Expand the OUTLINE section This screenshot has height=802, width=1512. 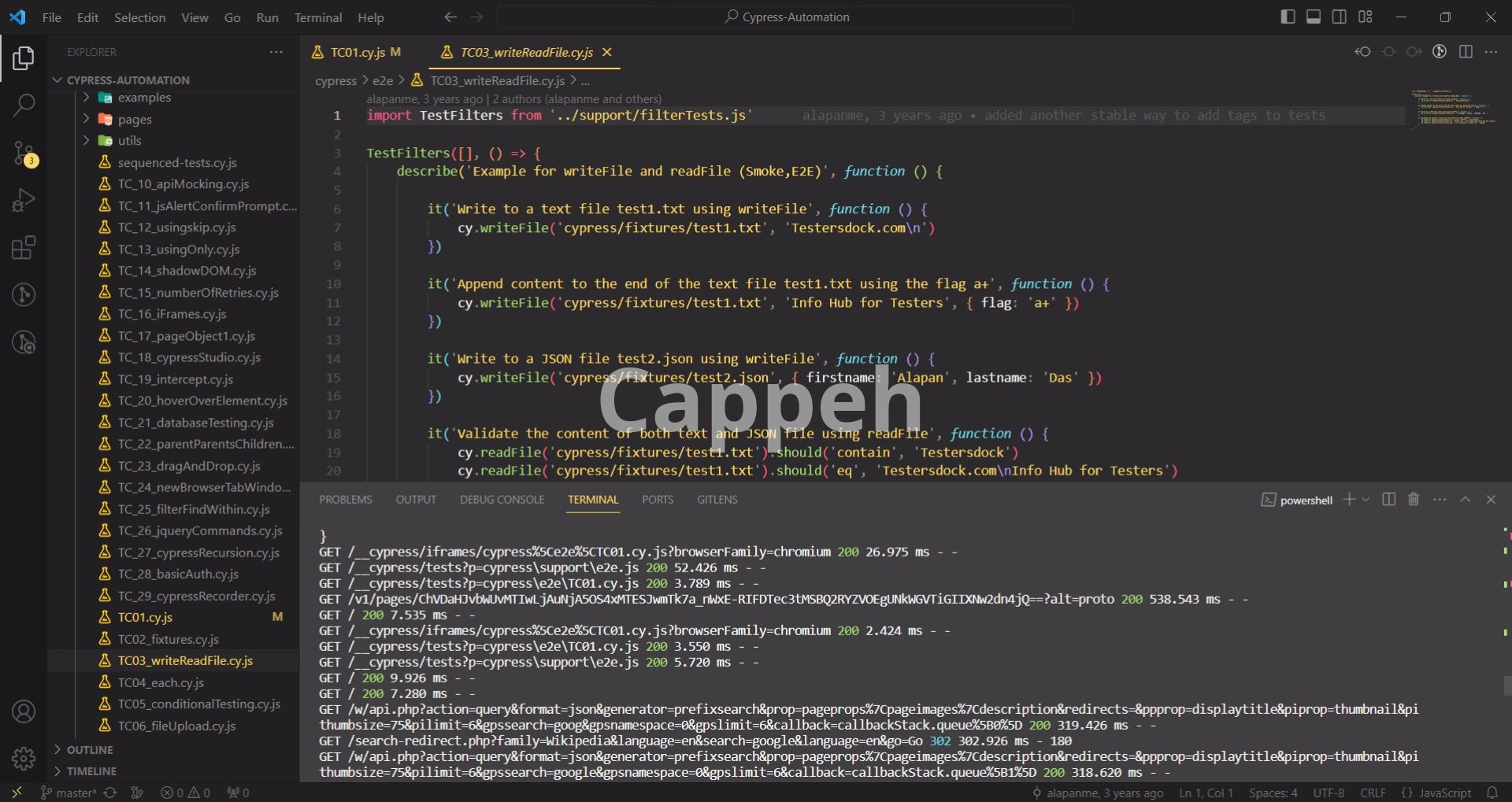click(90, 750)
